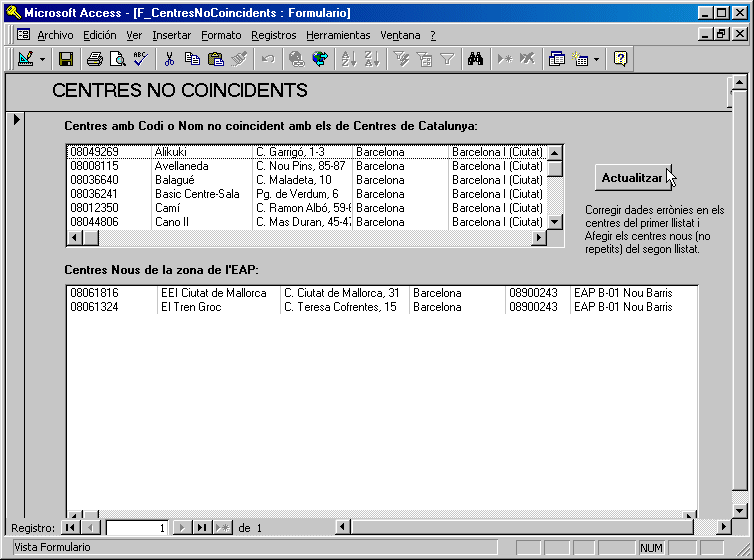This screenshot has height=560, width=754.
Task: Open the Ventana menu
Action: tap(400, 35)
